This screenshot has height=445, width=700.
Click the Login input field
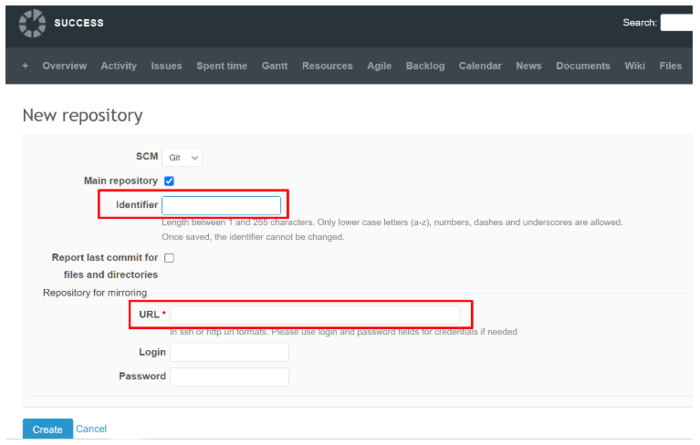(229, 352)
